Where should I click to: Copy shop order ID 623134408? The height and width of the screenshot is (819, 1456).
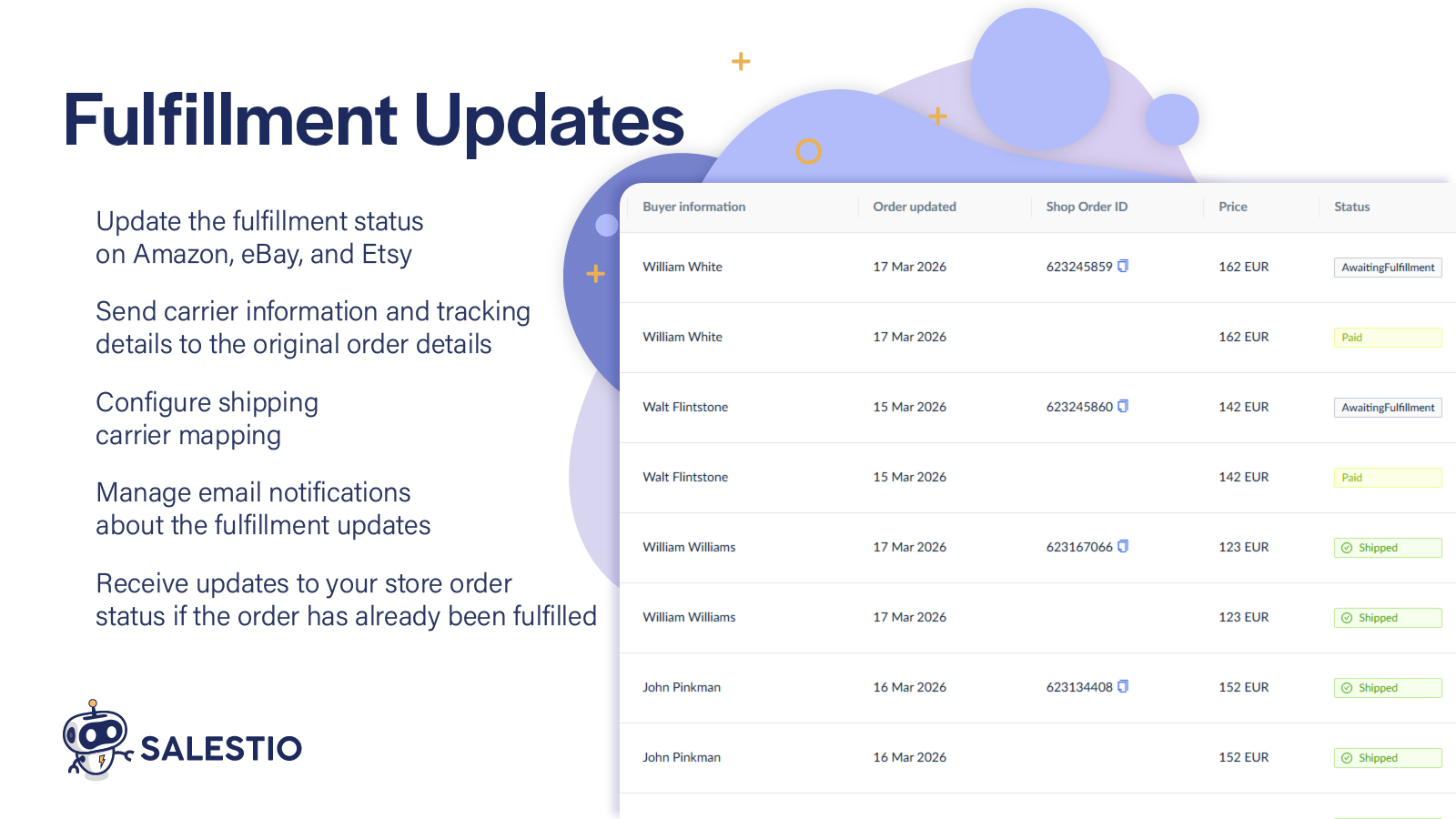pyautogui.click(x=1123, y=686)
